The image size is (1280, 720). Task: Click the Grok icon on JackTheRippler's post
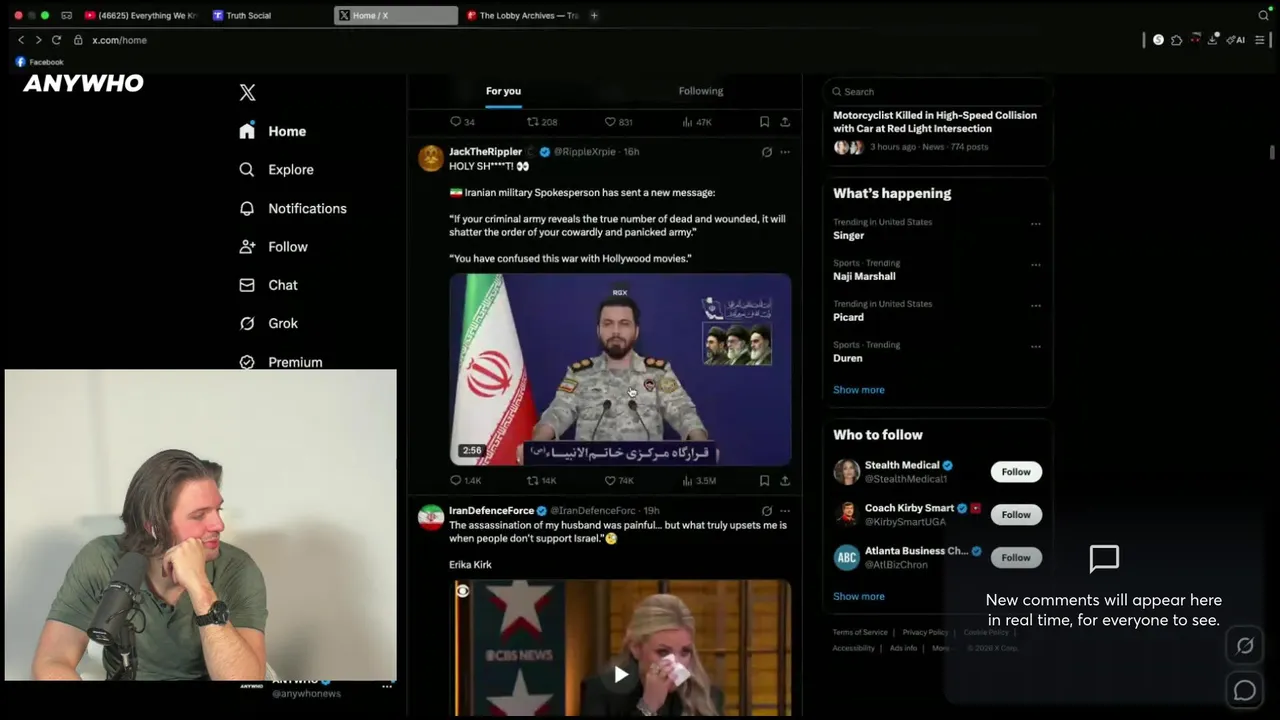[766, 152]
